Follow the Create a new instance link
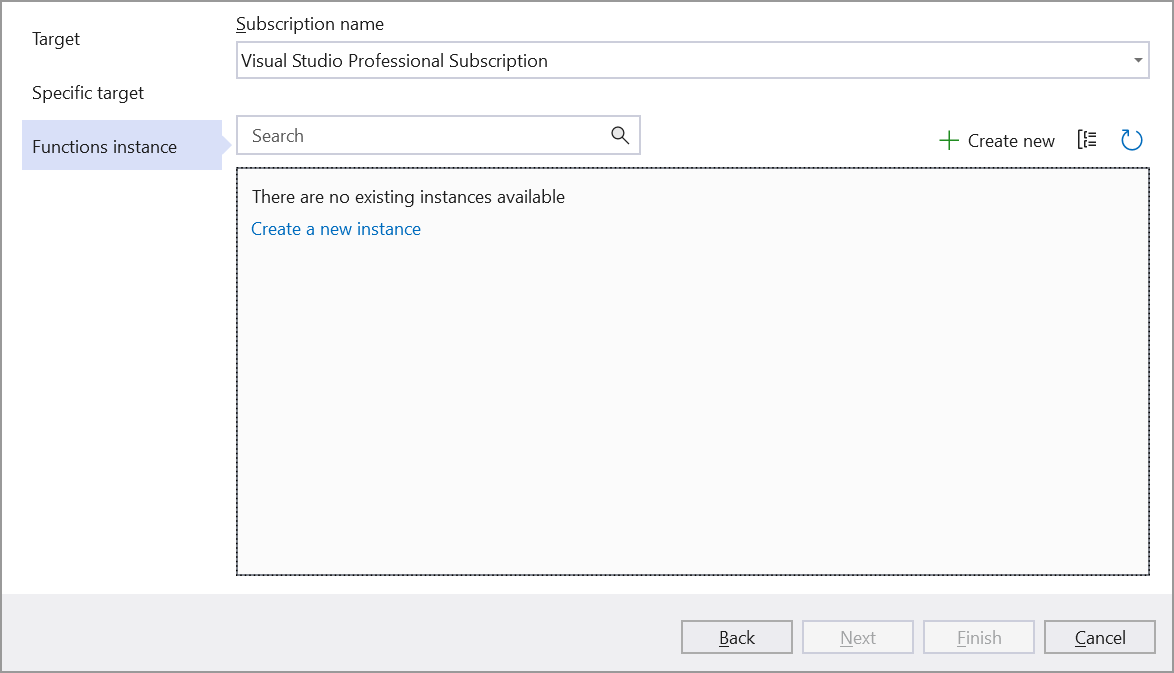The height and width of the screenshot is (673, 1174). tap(336, 229)
